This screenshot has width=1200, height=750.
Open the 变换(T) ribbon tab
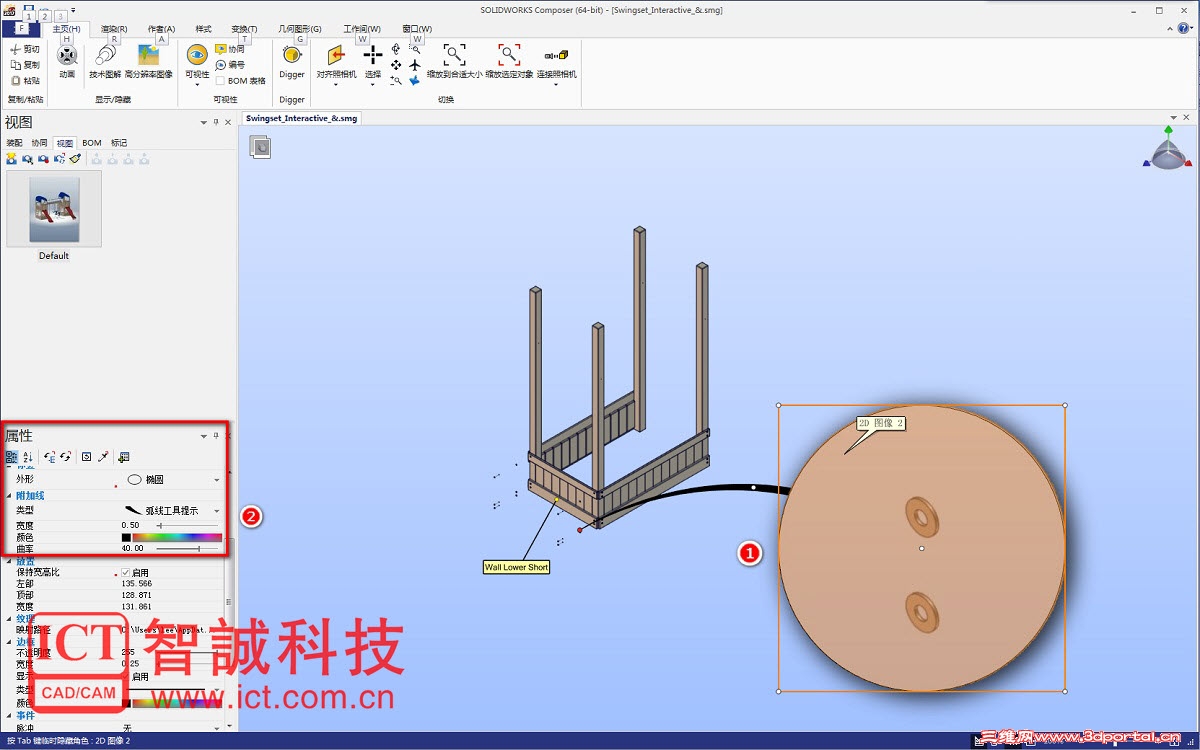tap(244, 29)
